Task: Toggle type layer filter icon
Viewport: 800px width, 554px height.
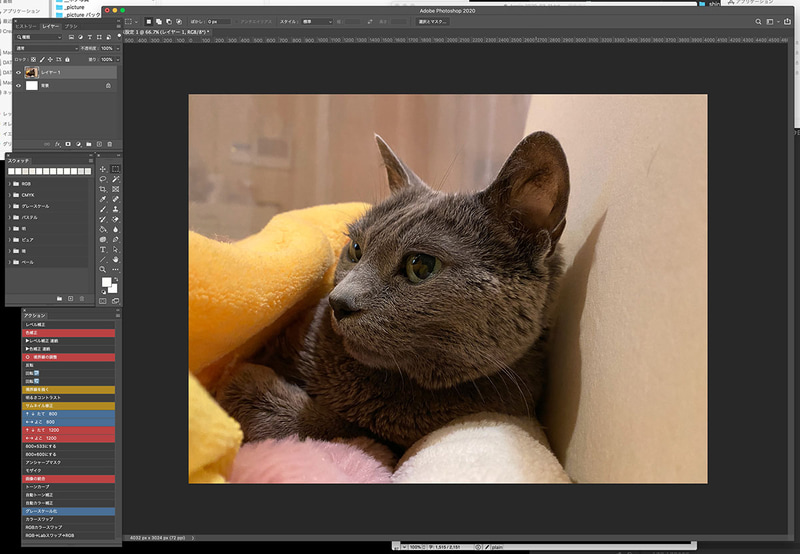Action: (90, 37)
